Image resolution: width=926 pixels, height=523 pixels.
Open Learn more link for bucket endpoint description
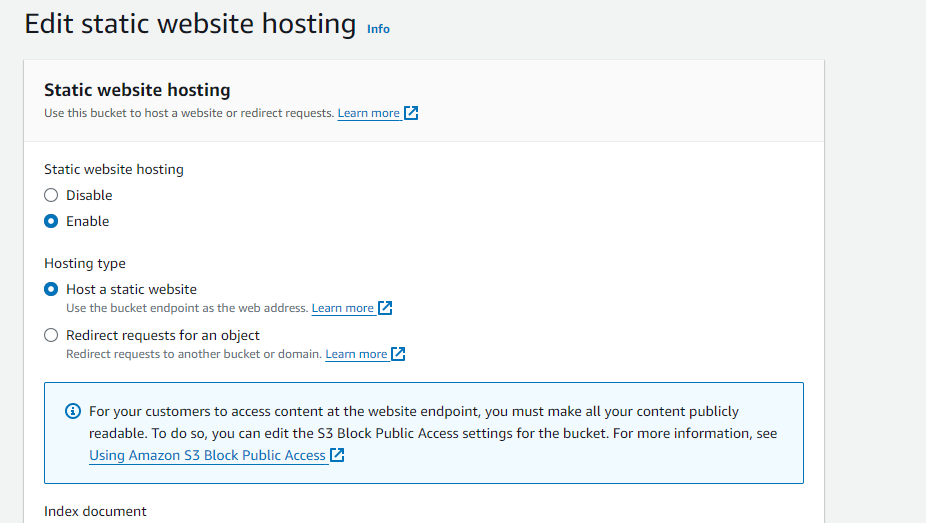click(343, 308)
